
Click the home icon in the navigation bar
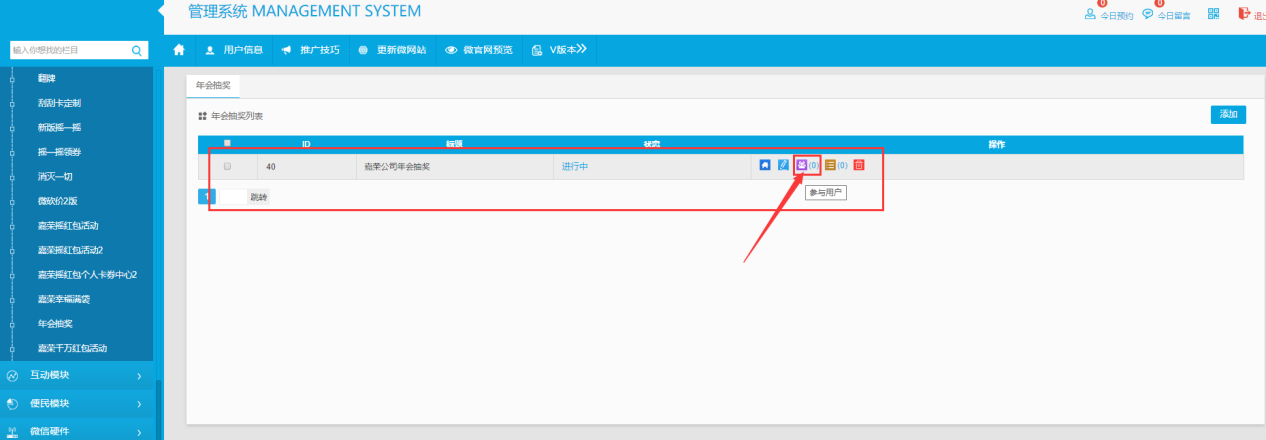[x=179, y=49]
